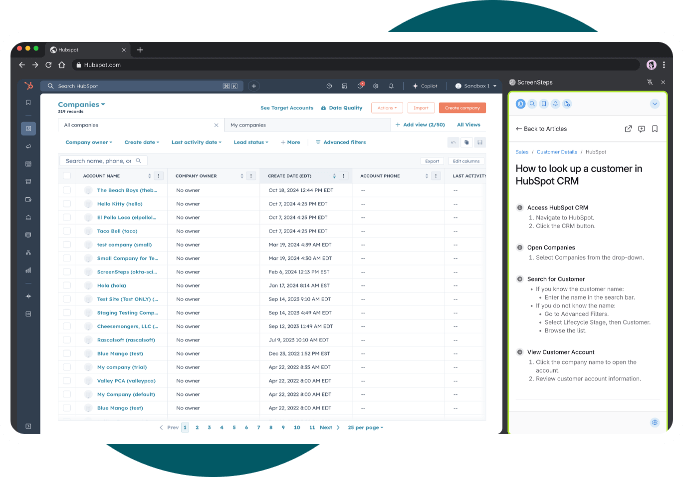Open The Beach Boys company record
683x477 pixels.
pos(127,190)
